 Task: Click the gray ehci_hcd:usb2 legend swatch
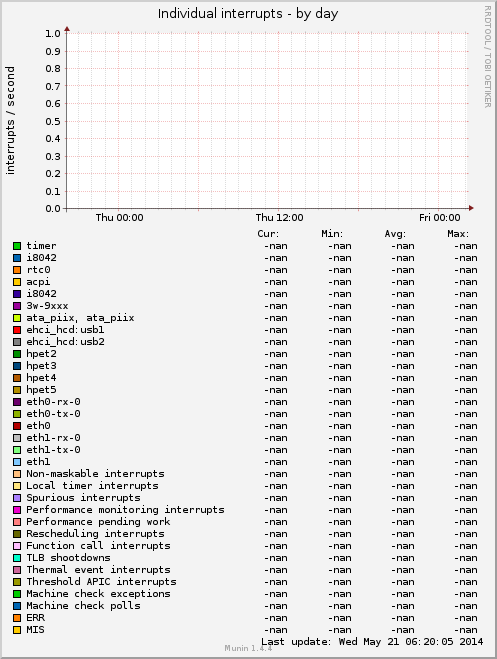point(17,342)
